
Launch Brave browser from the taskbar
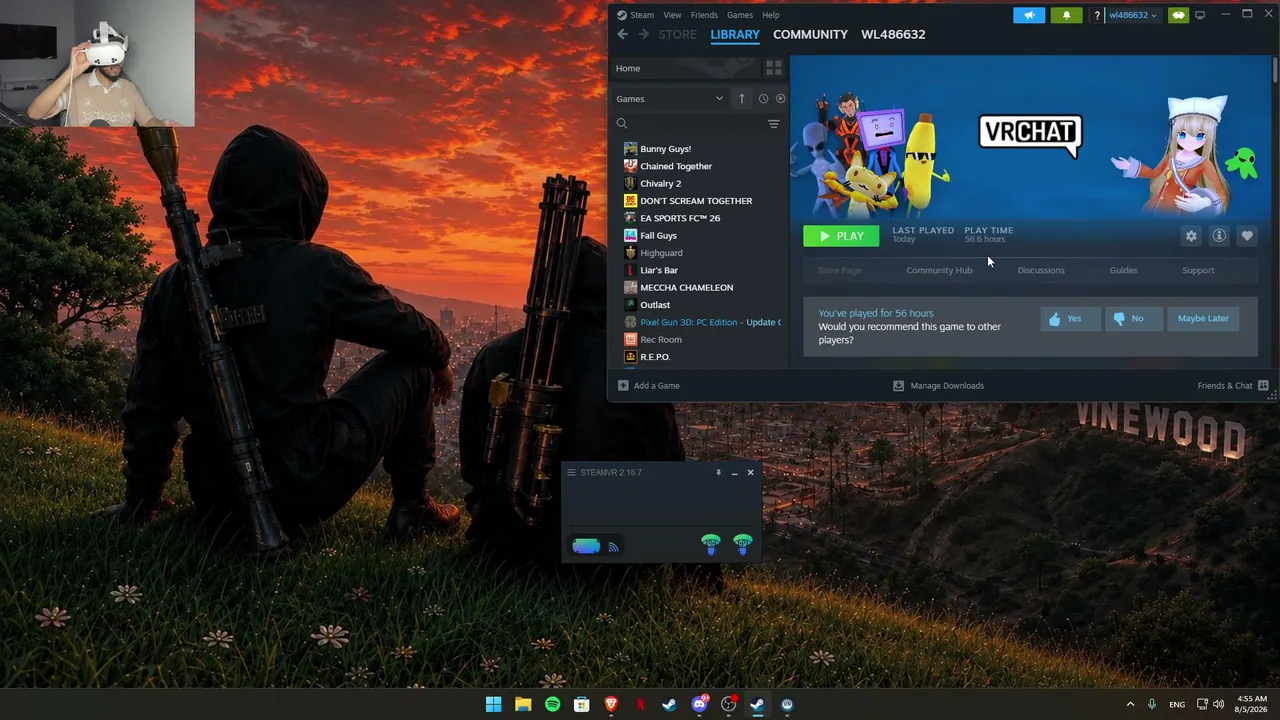point(611,705)
